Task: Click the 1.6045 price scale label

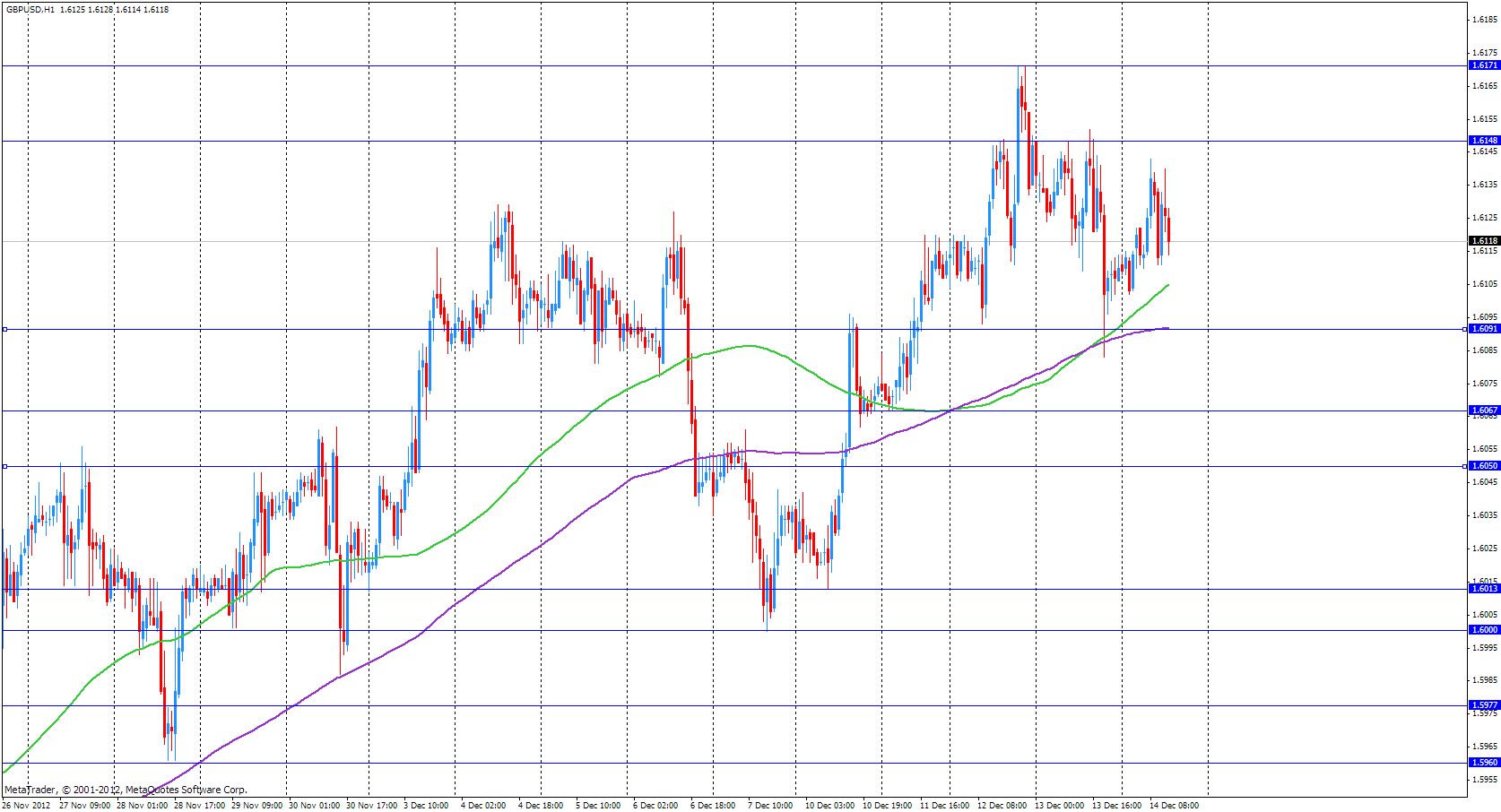Action: 1486,482
